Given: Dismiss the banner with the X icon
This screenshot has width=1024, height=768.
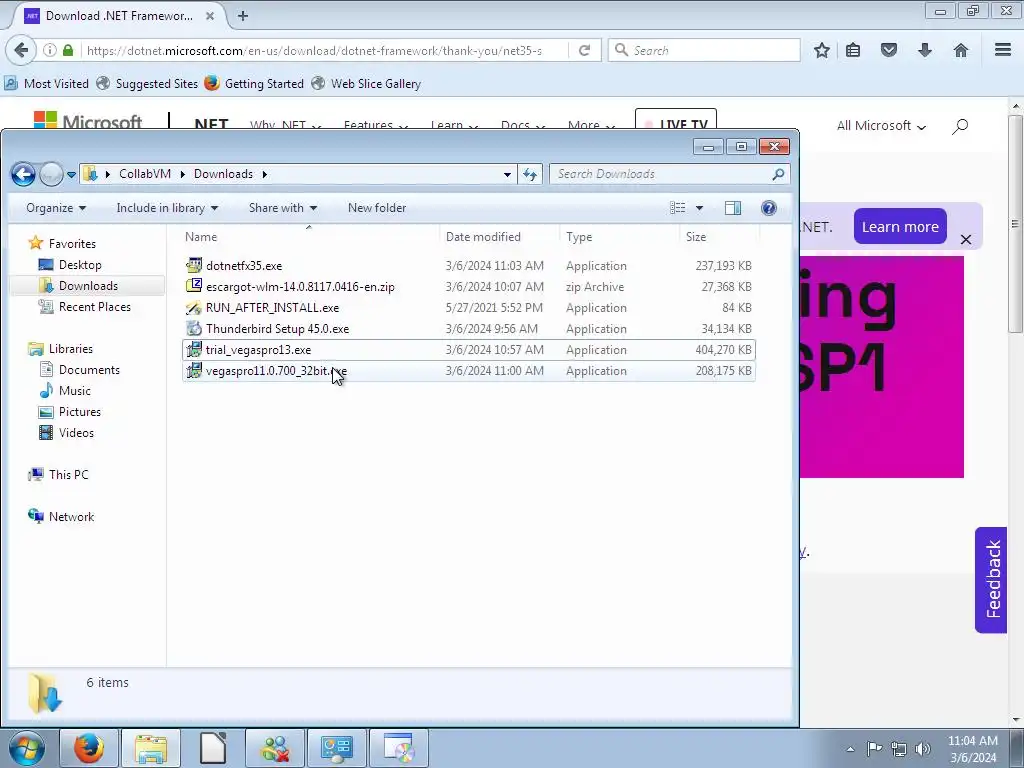Looking at the screenshot, I should [966, 240].
